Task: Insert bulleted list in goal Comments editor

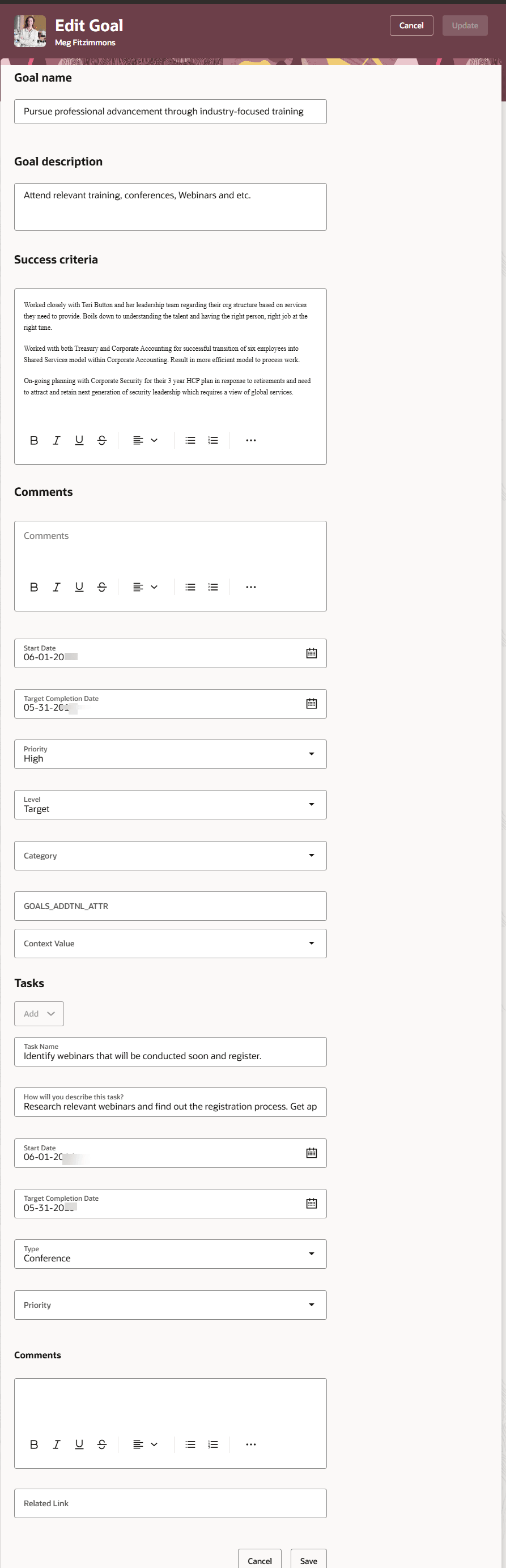Action: point(190,587)
